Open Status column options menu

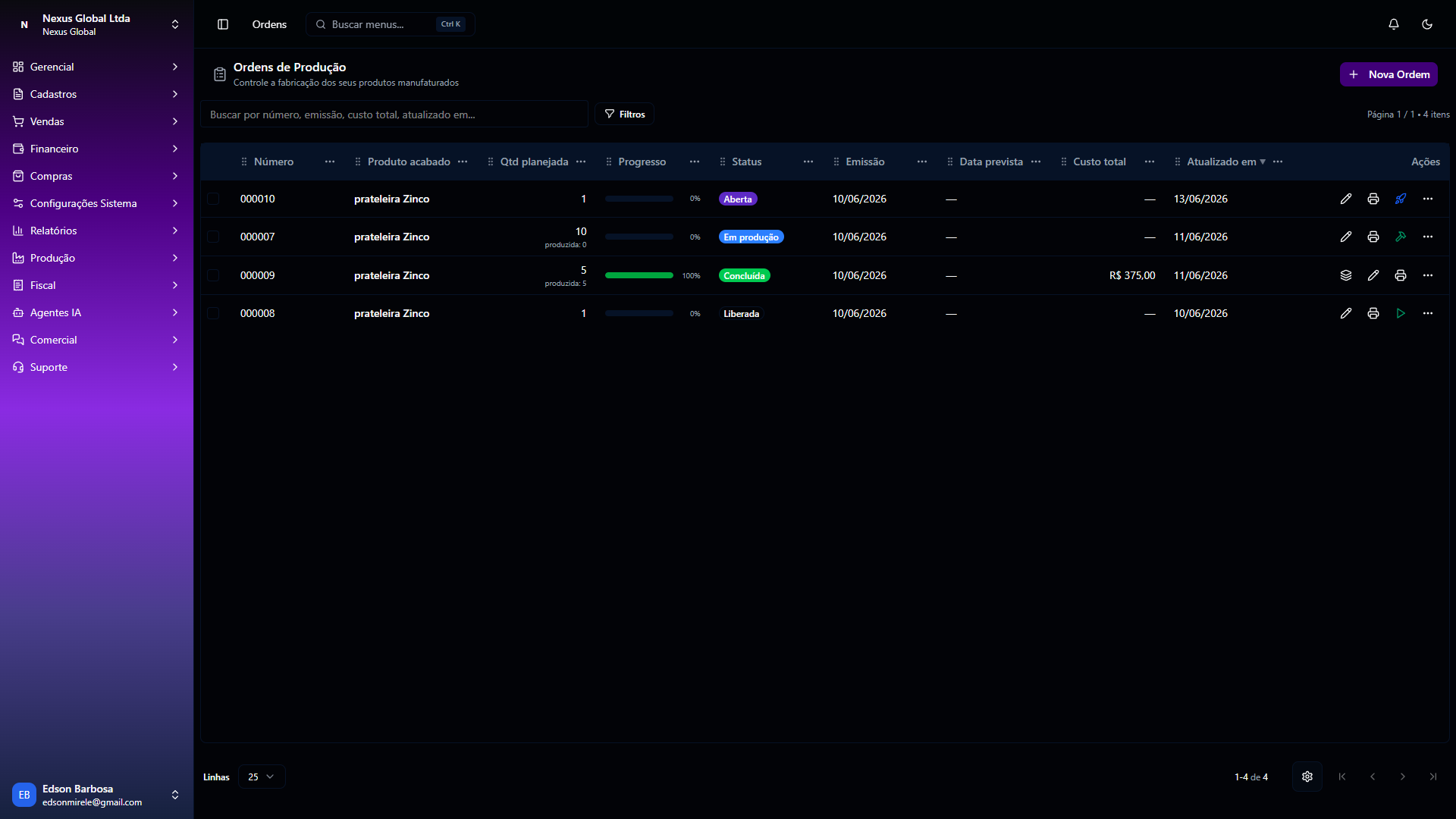coord(808,162)
